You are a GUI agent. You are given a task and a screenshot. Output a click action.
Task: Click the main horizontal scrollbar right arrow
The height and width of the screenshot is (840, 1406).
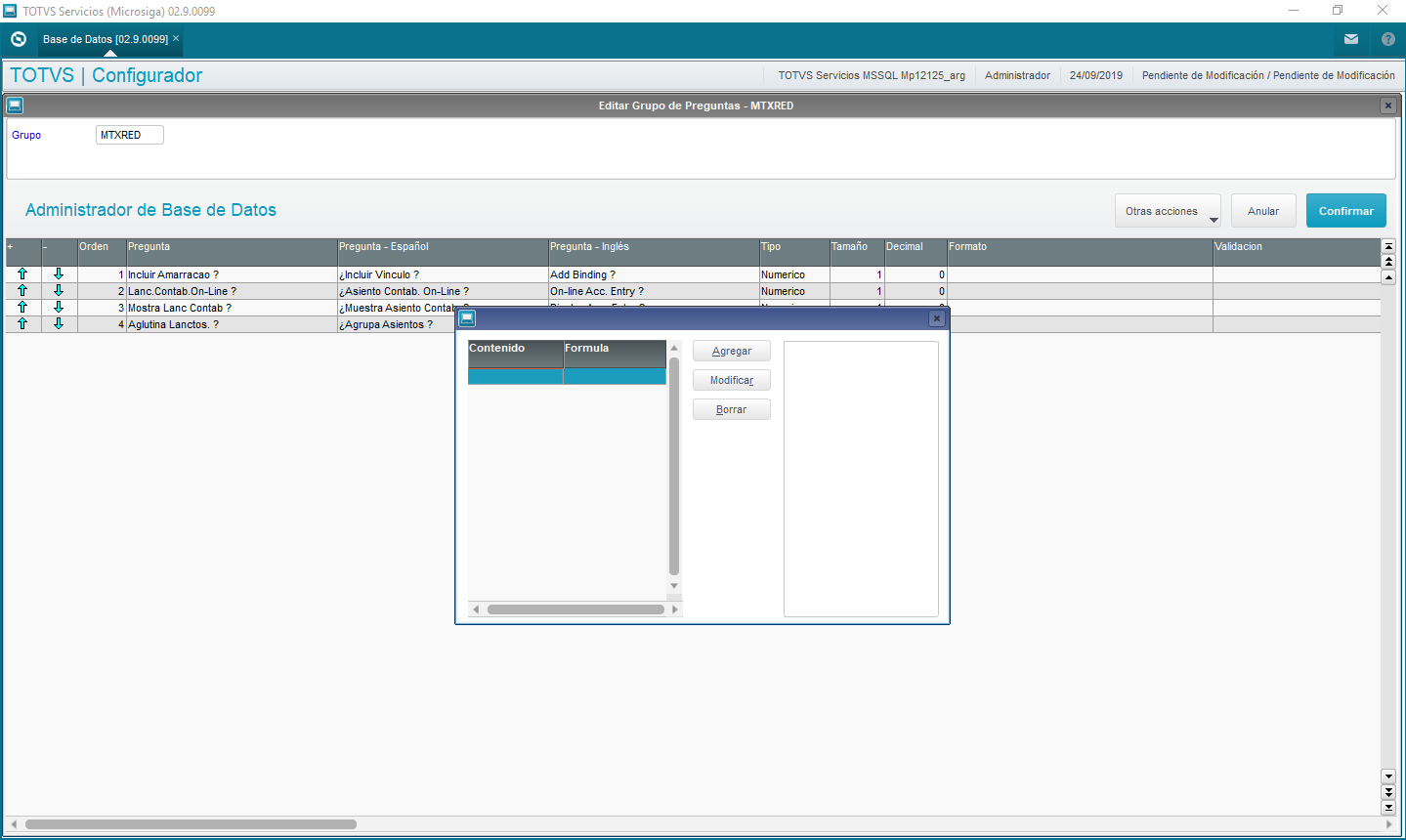(1388, 824)
